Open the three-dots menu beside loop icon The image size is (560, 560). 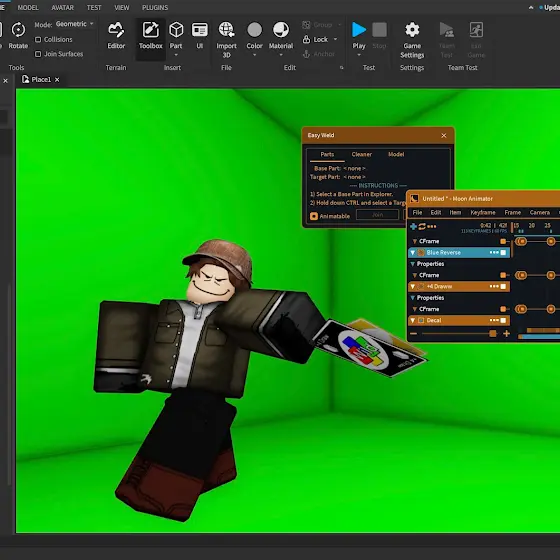point(431,226)
